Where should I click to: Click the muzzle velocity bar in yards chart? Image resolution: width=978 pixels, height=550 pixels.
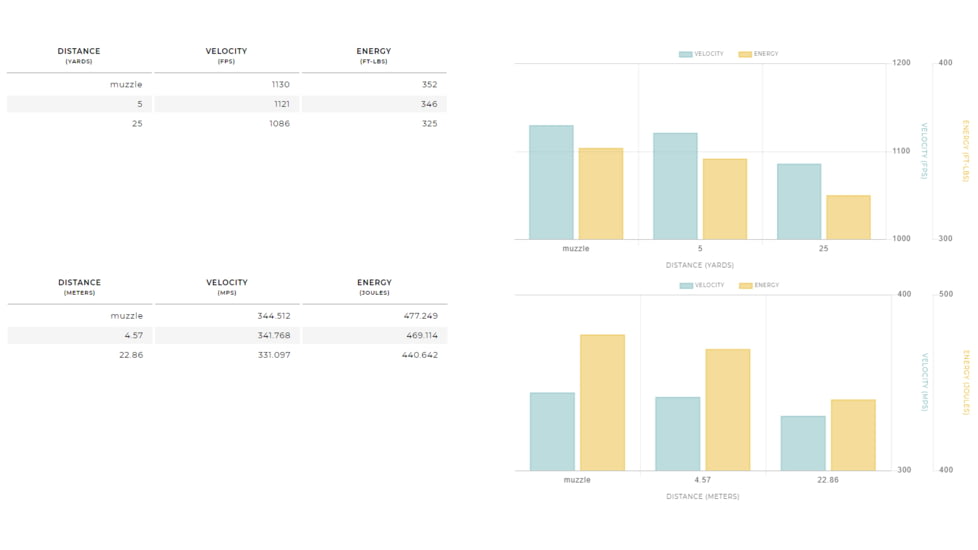tap(551, 182)
